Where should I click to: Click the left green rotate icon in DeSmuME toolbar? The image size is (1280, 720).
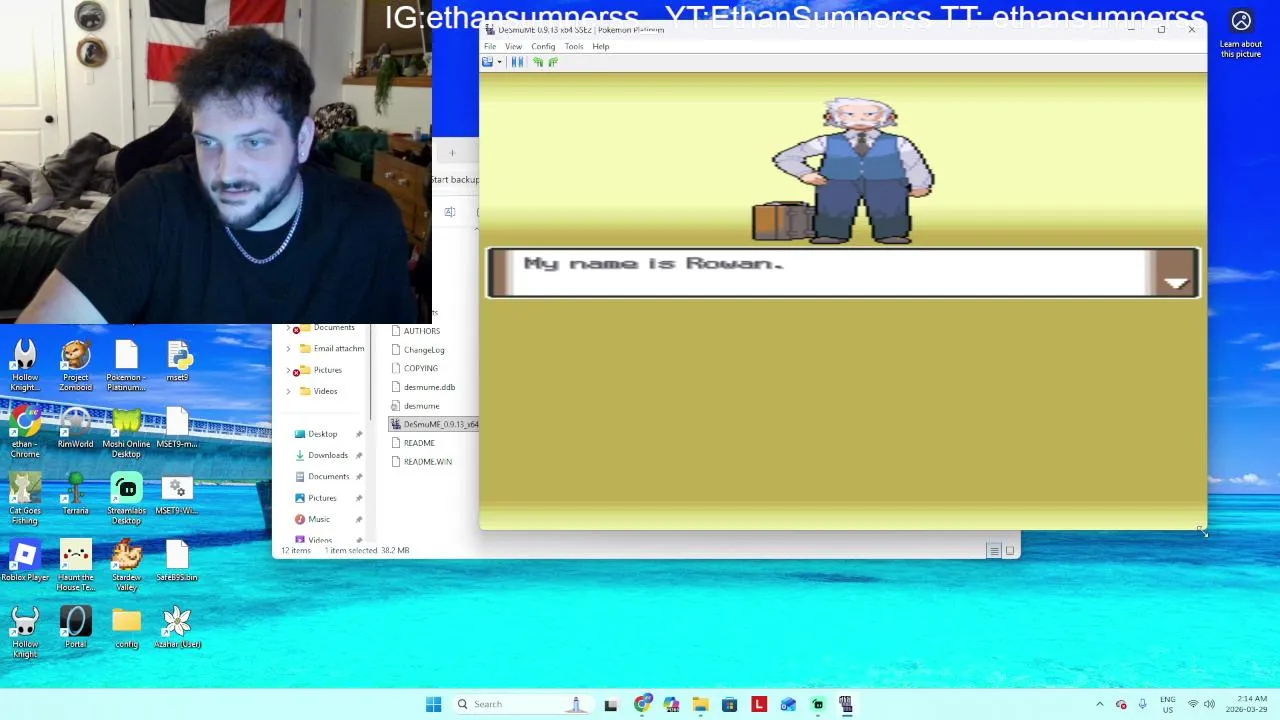coord(538,62)
